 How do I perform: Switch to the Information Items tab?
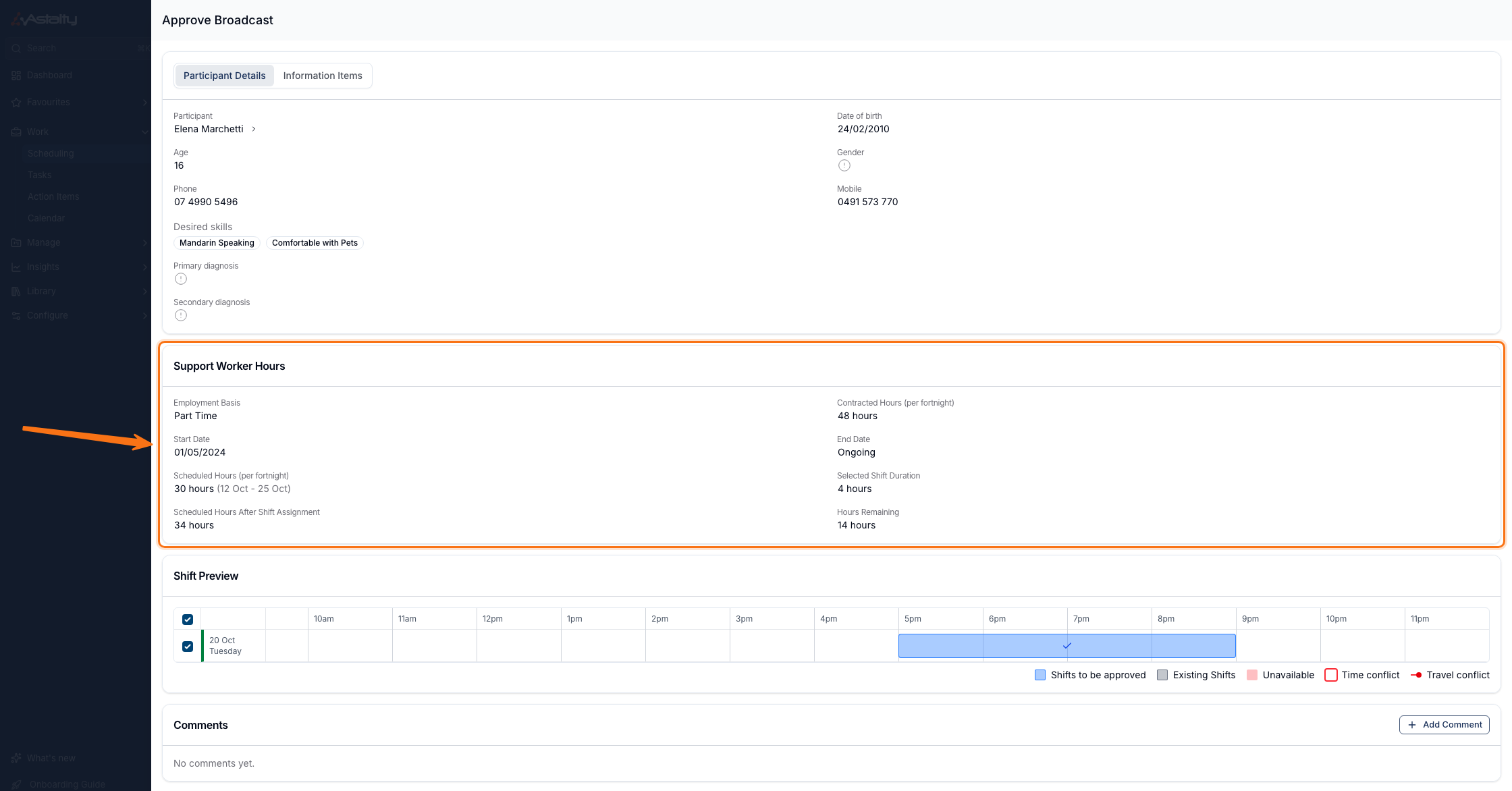click(x=323, y=76)
